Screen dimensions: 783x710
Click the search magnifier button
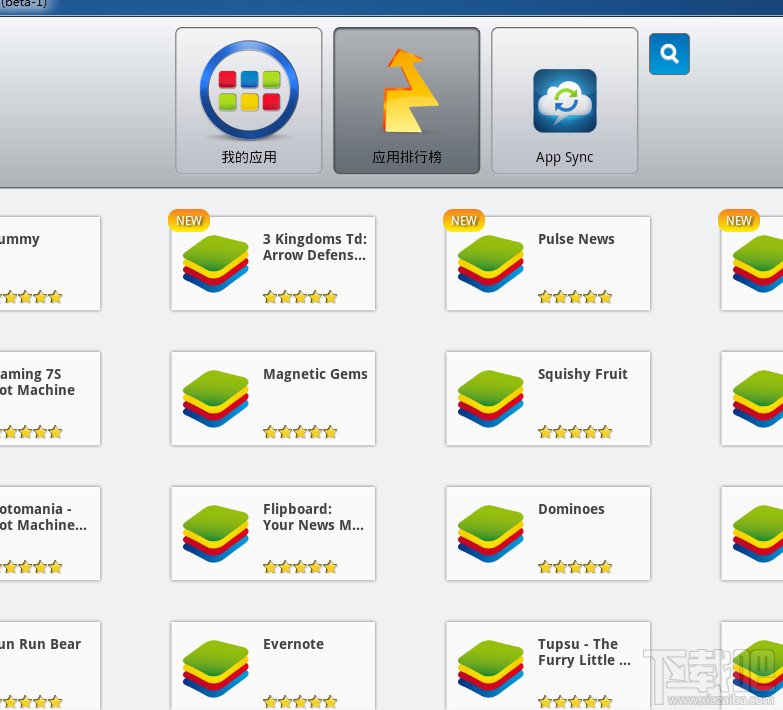[669, 54]
